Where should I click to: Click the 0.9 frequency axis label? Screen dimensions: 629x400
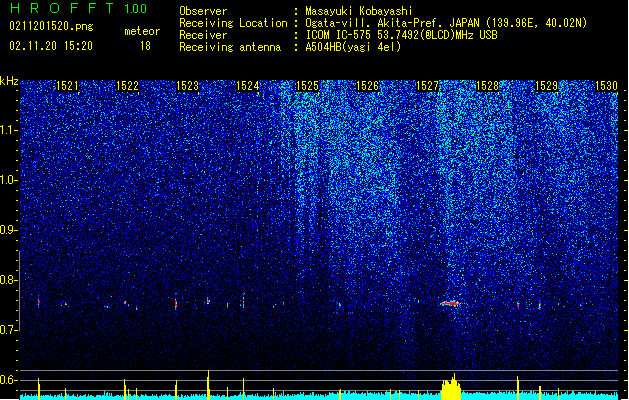point(9,230)
